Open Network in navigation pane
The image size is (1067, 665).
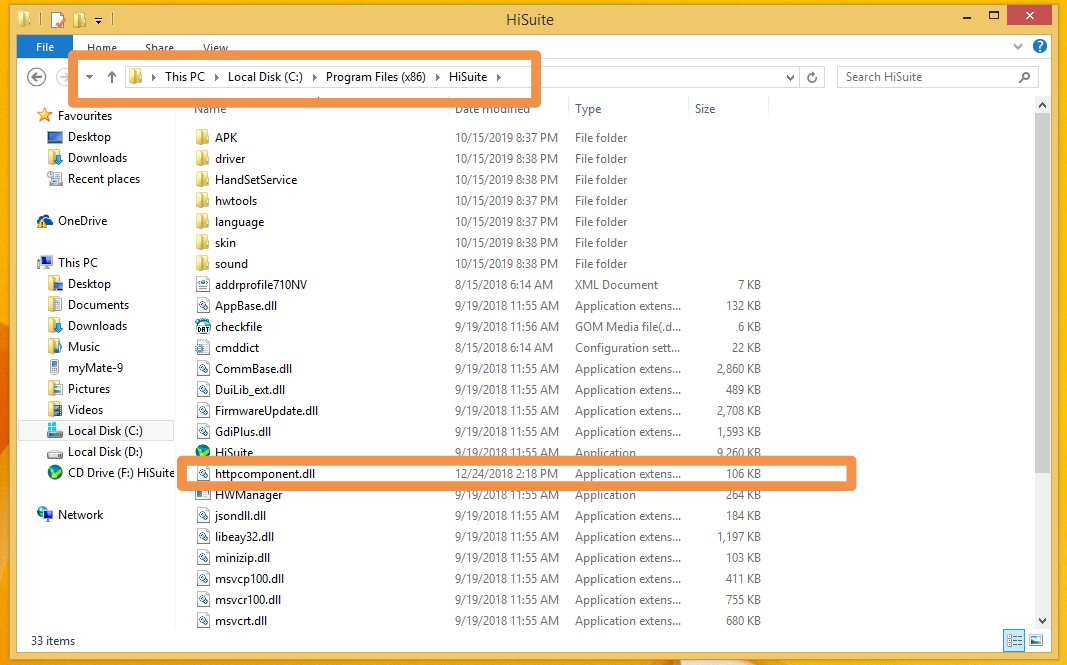click(x=80, y=515)
